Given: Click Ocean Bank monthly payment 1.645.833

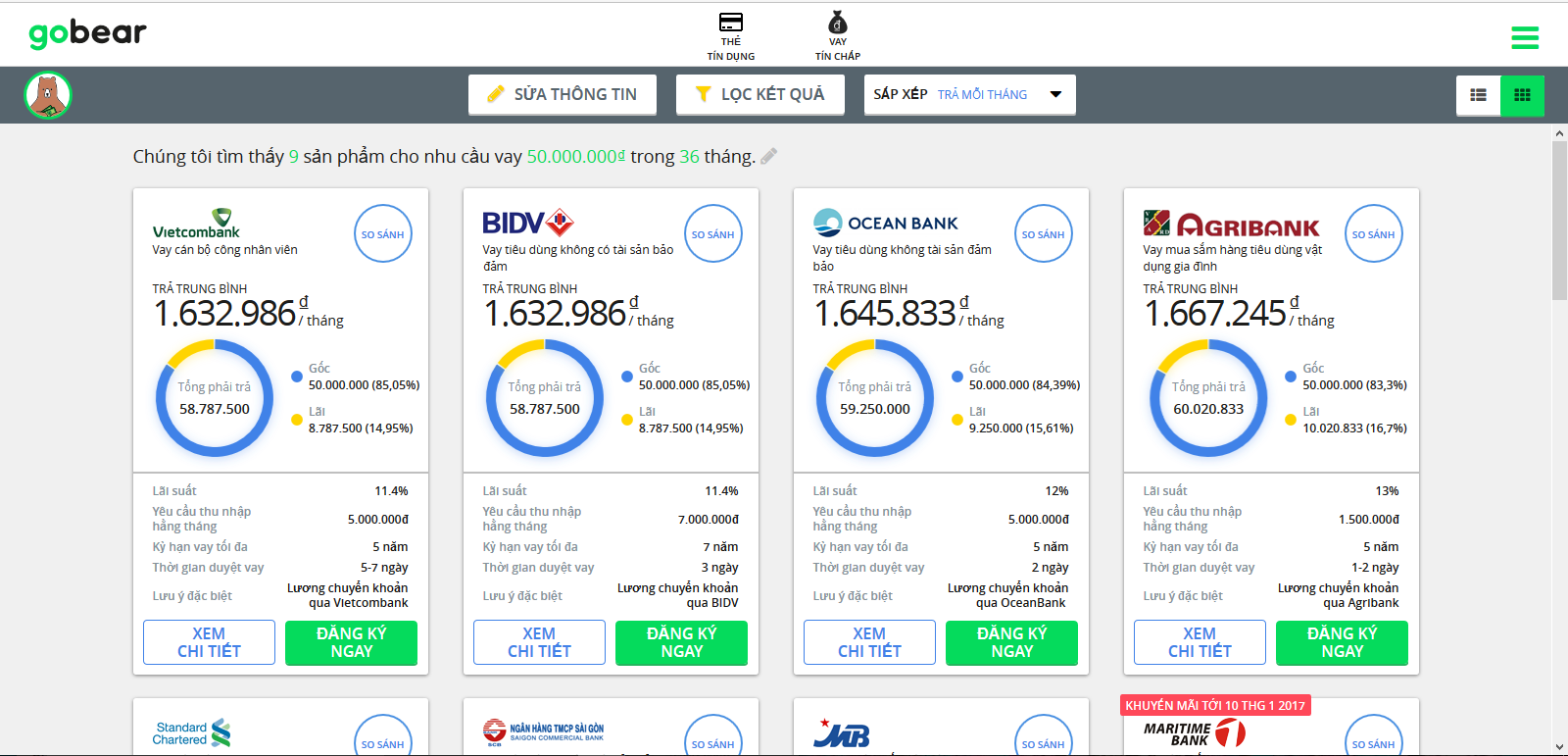Looking at the screenshot, I should tap(885, 314).
